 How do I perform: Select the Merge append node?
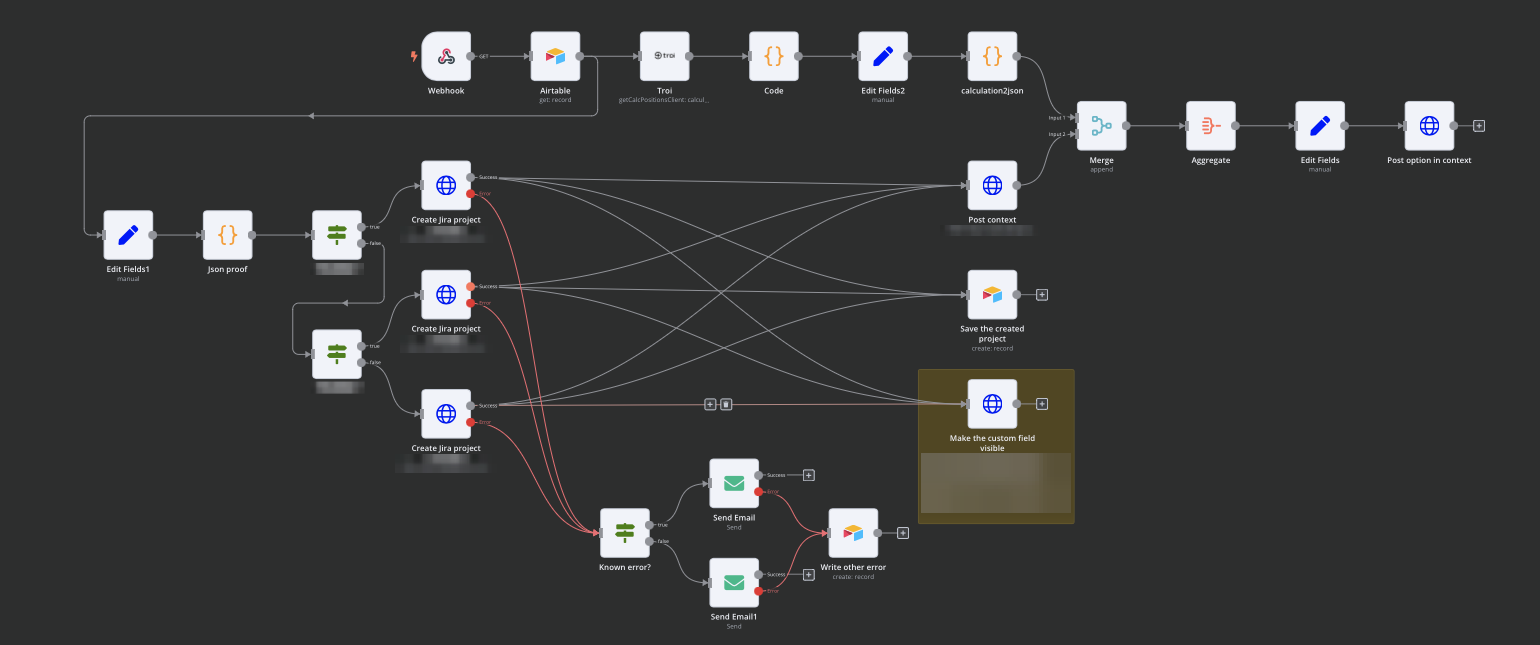(1101, 125)
